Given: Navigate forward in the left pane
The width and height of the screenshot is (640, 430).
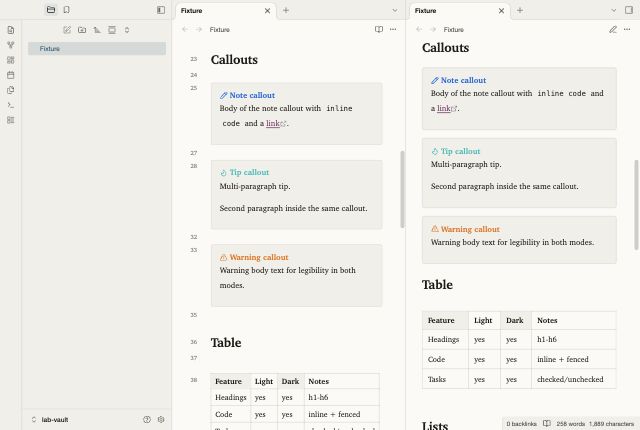Looking at the screenshot, I should [199, 29].
